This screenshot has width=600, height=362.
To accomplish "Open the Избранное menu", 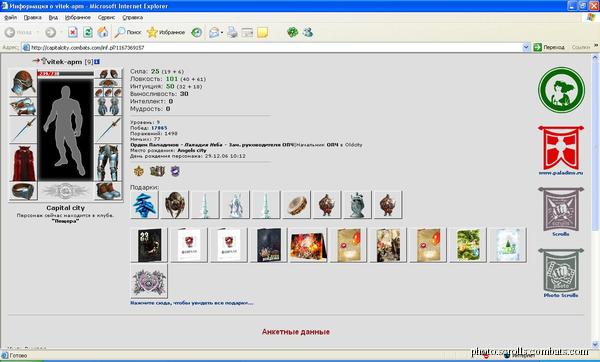I will [x=78, y=18].
